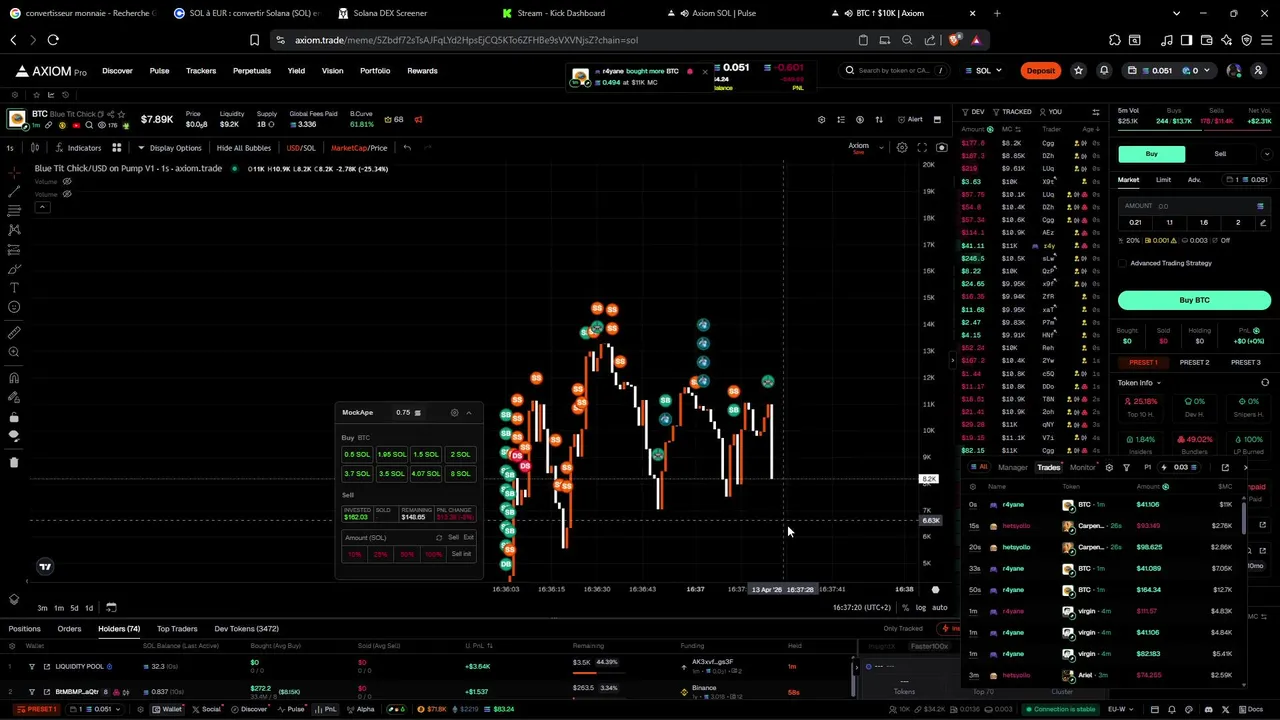Toggle USD/SOL currency display
Viewport: 1280px width, 720px height.
(x=301, y=148)
